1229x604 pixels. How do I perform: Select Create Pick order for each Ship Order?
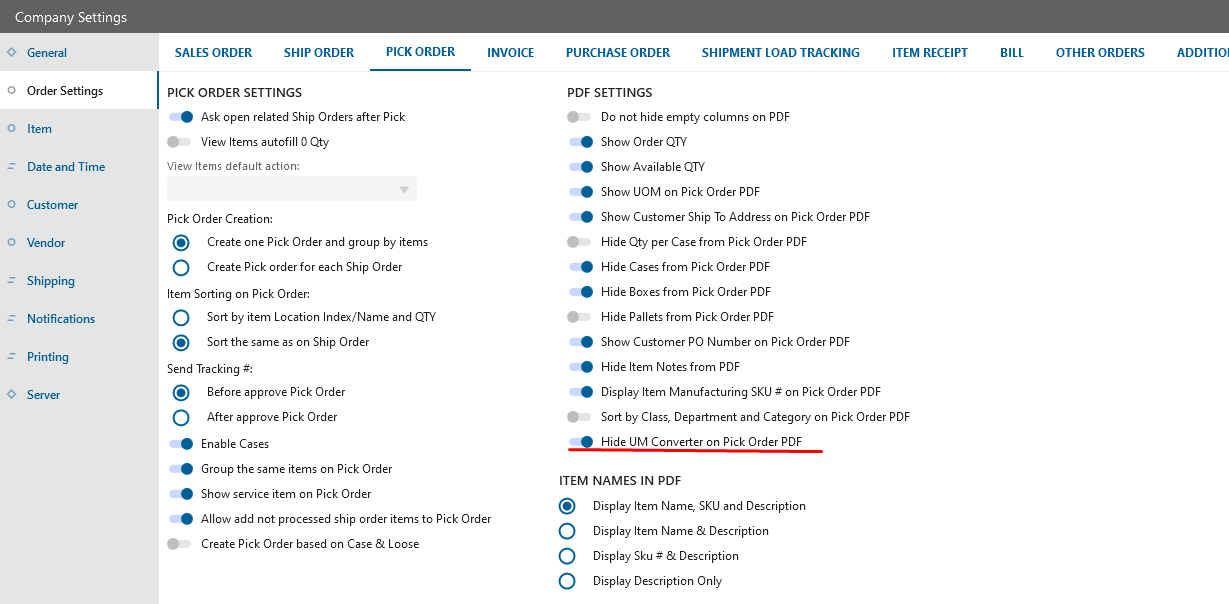[181, 267]
